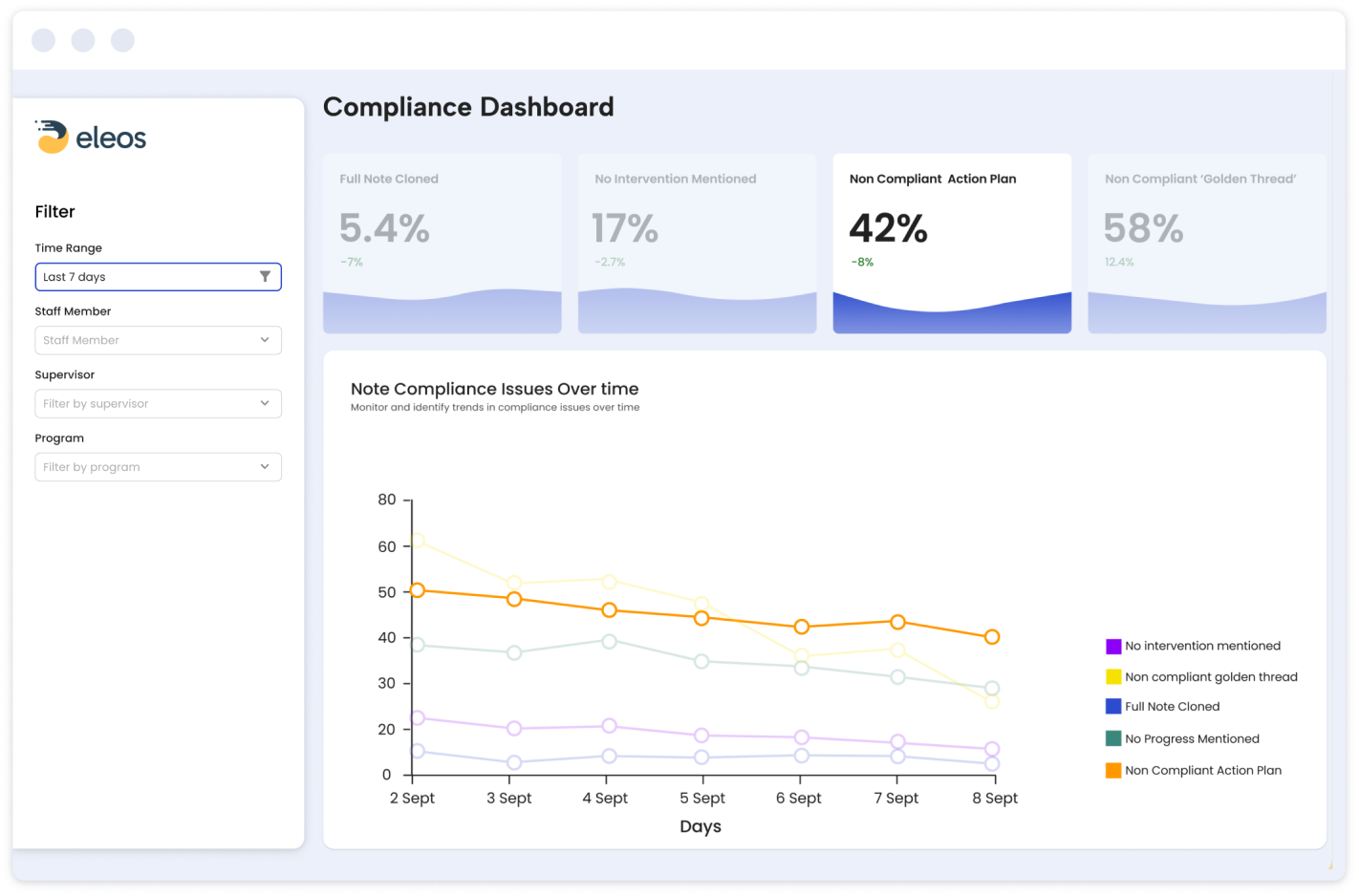Select the Full Note Cloned 5.4% card

442,244
